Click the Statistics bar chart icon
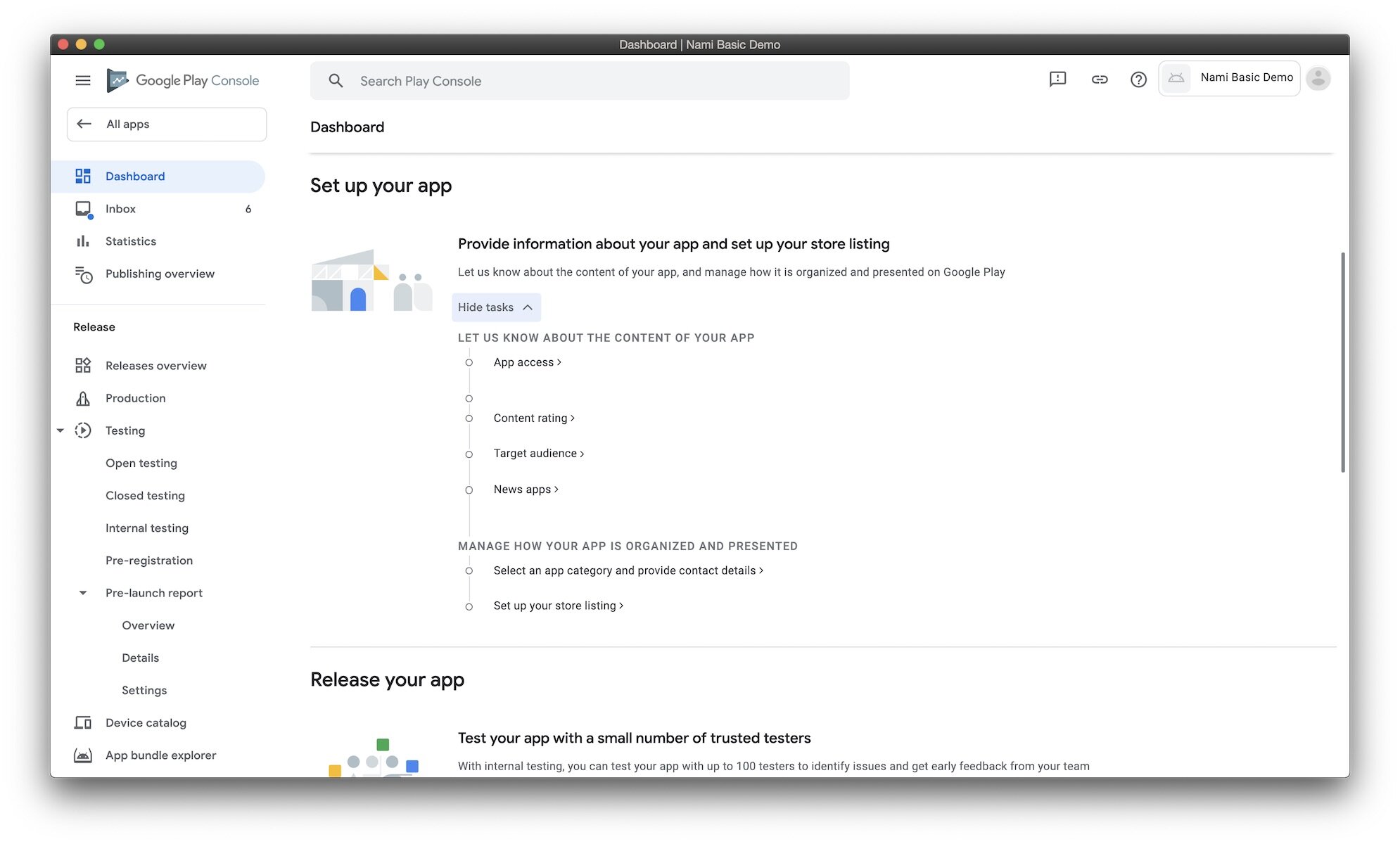 point(83,241)
